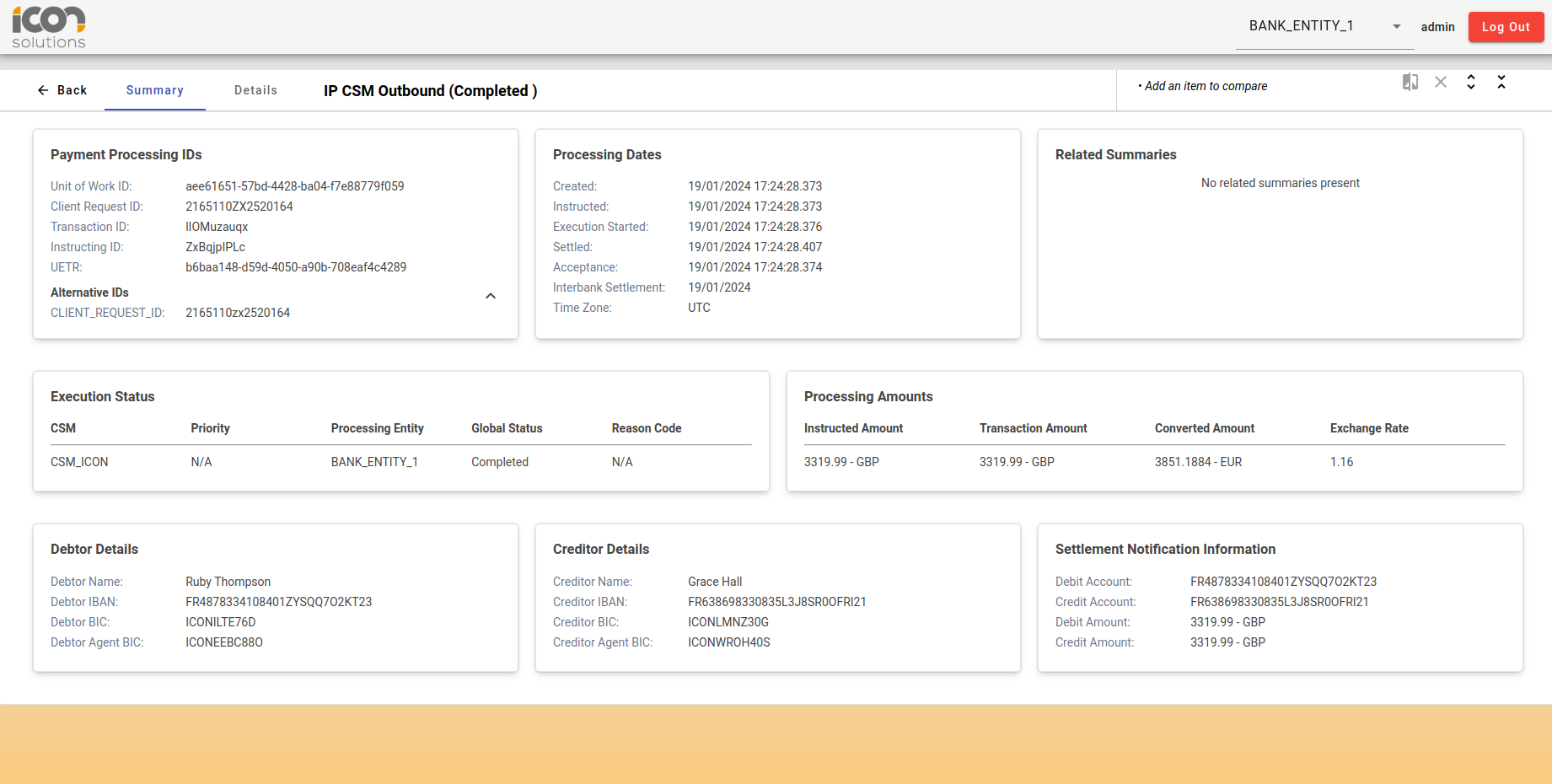Click the Icon Solutions logo

point(49,27)
